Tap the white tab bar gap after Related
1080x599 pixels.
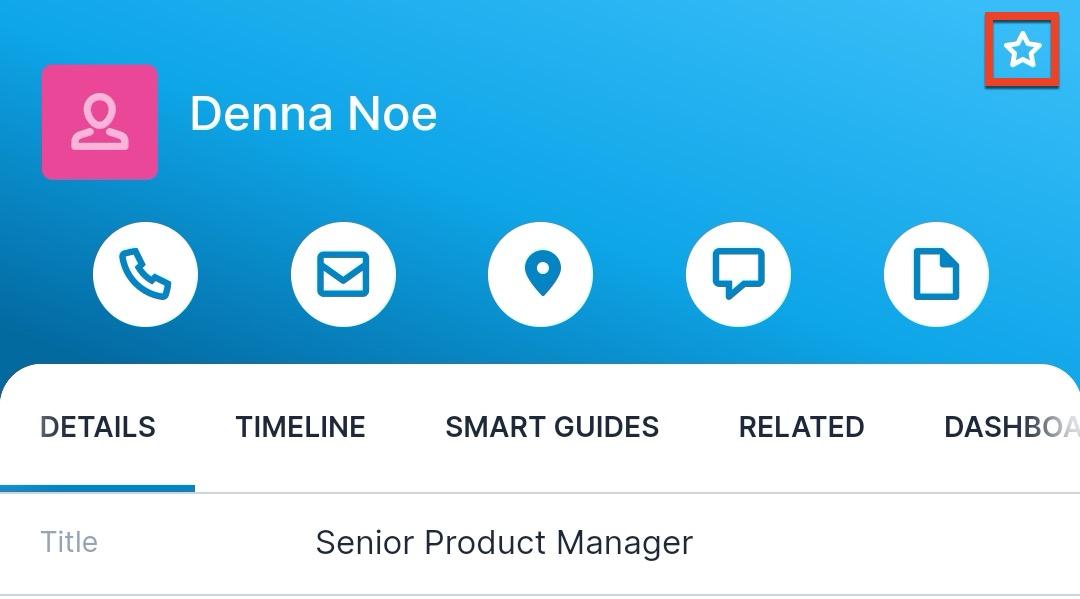[904, 427]
